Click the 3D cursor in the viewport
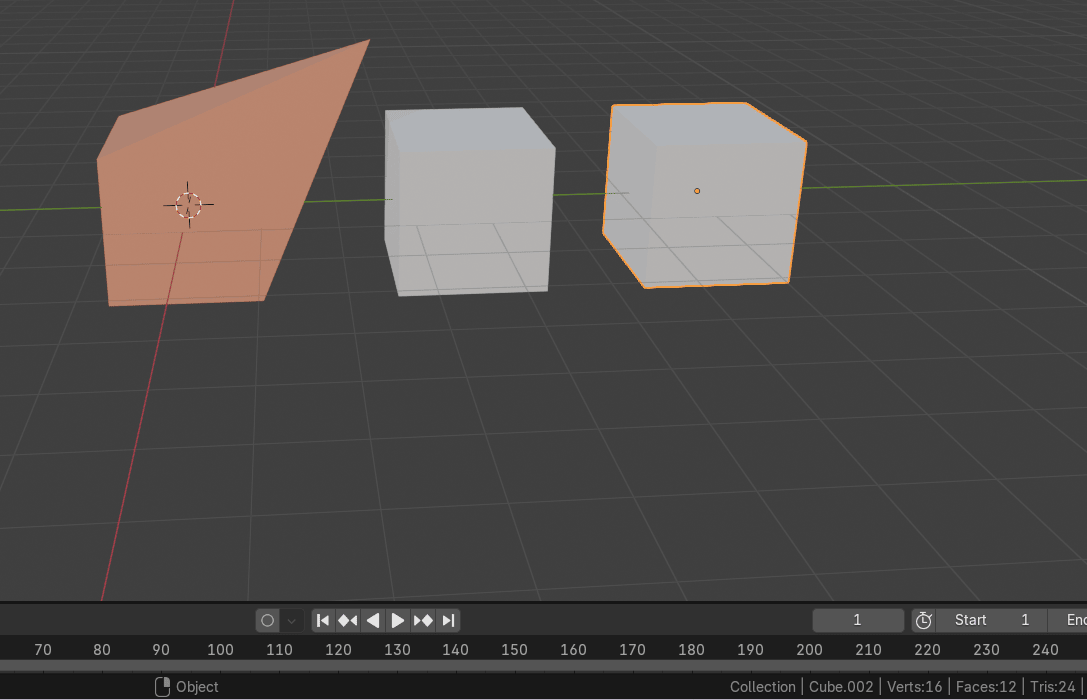1087x700 pixels. coord(188,205)
